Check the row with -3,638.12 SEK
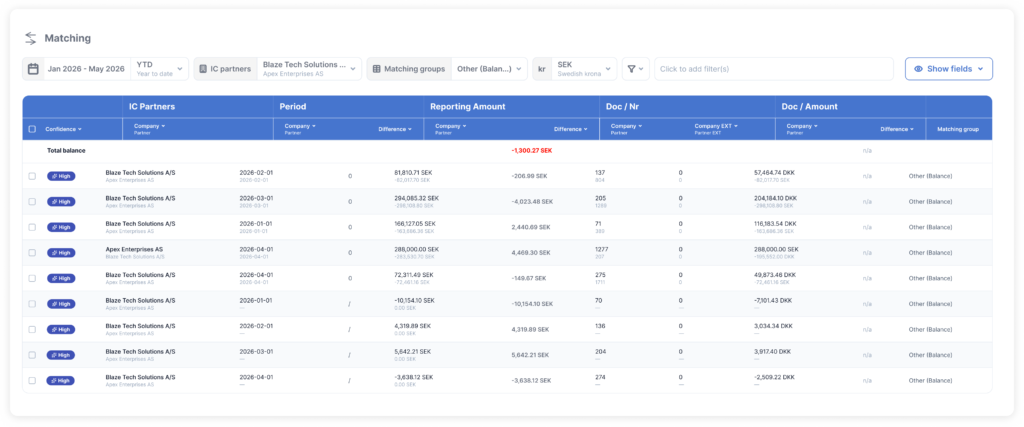 [x=33, y=381]
